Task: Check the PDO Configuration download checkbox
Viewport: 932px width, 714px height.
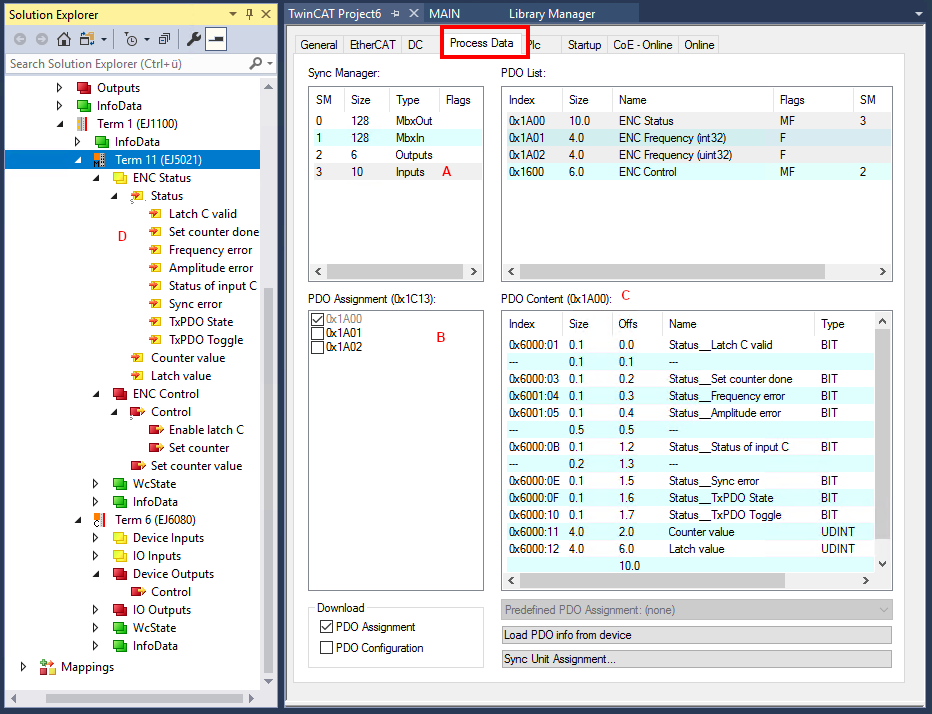Action: pos(326,647)
